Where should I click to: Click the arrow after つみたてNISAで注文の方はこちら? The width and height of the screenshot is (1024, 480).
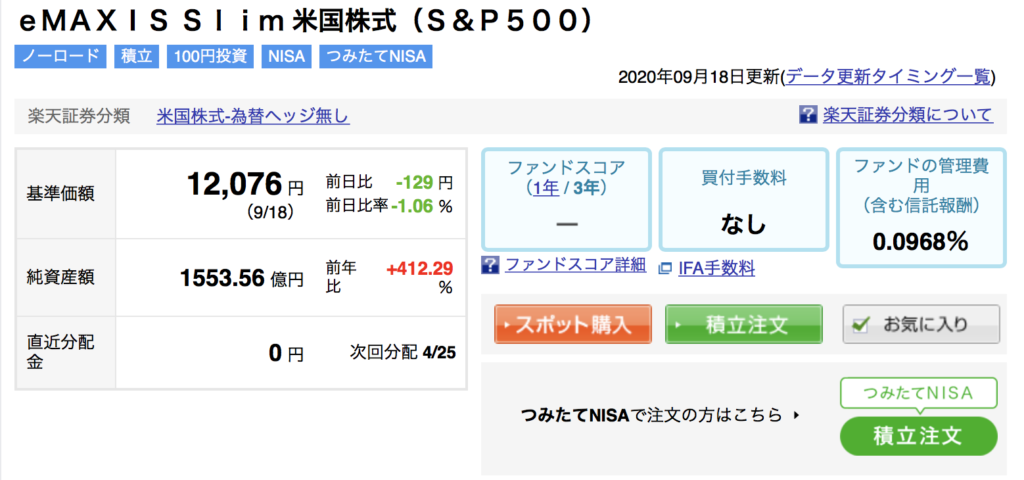click(795, 414)
